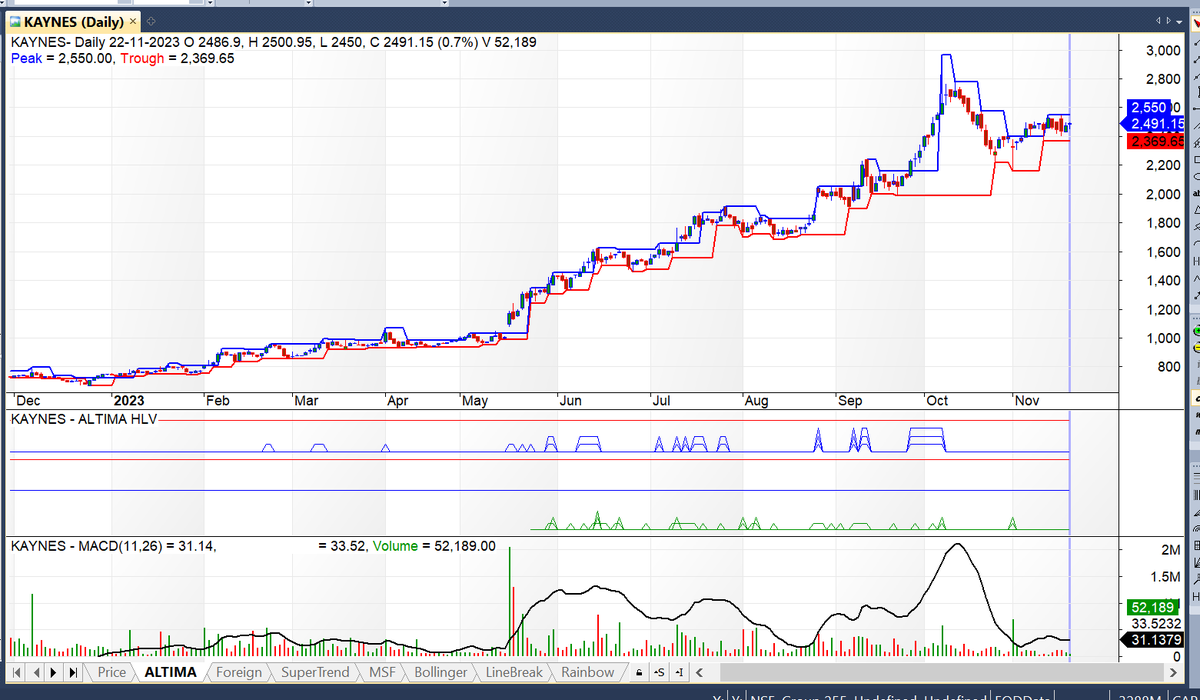Screen dimensions: 1200x700
Task: Click the '= 33.52' signal text
Action: [341, 546]
